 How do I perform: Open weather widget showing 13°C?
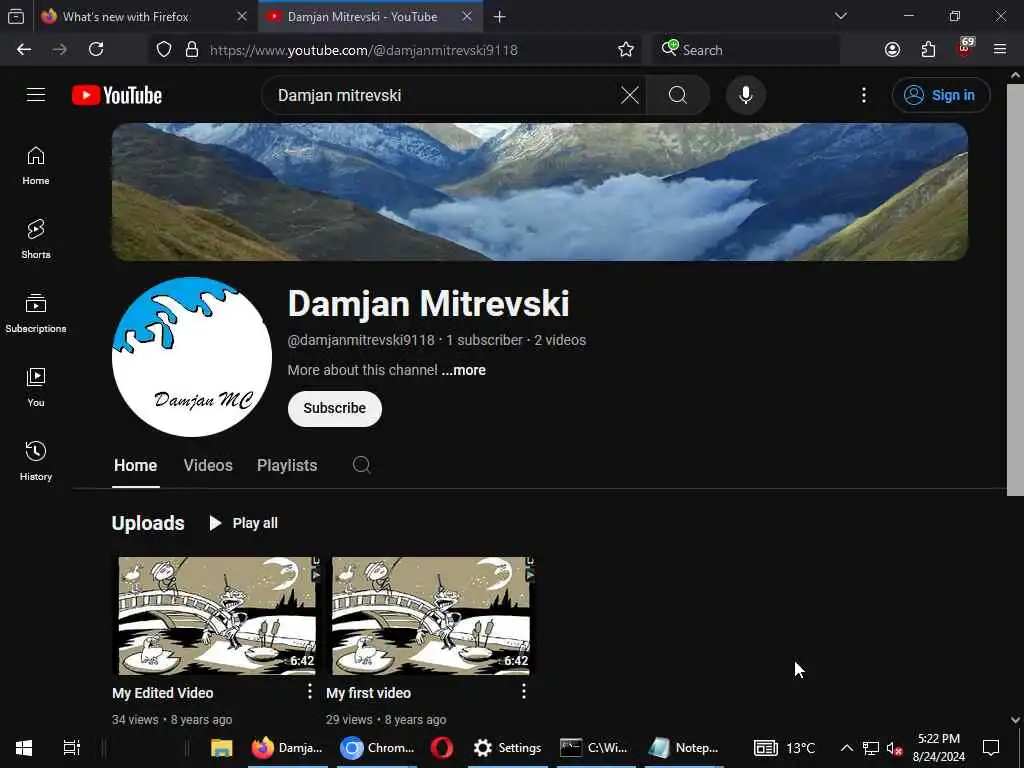784,748
